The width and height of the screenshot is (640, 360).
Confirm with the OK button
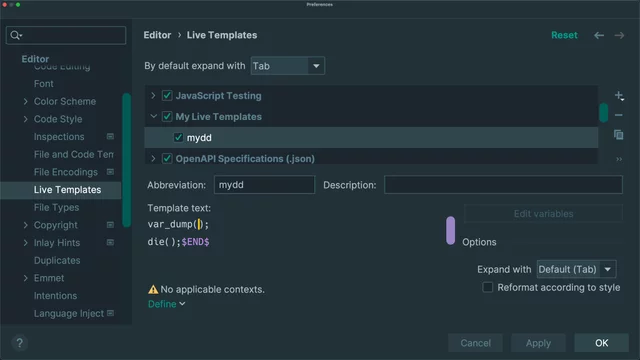(601, 343)
